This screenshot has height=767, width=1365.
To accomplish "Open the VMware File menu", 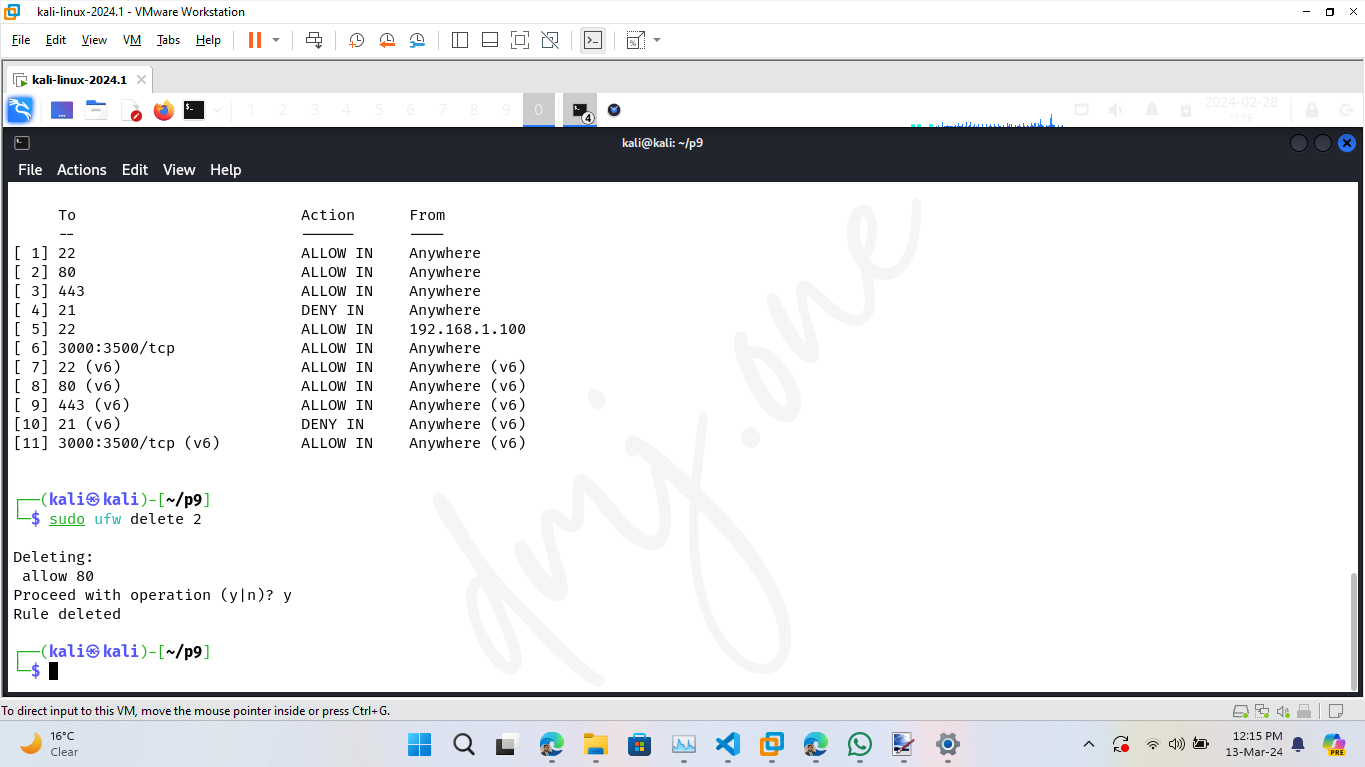I will click(21, 40).
